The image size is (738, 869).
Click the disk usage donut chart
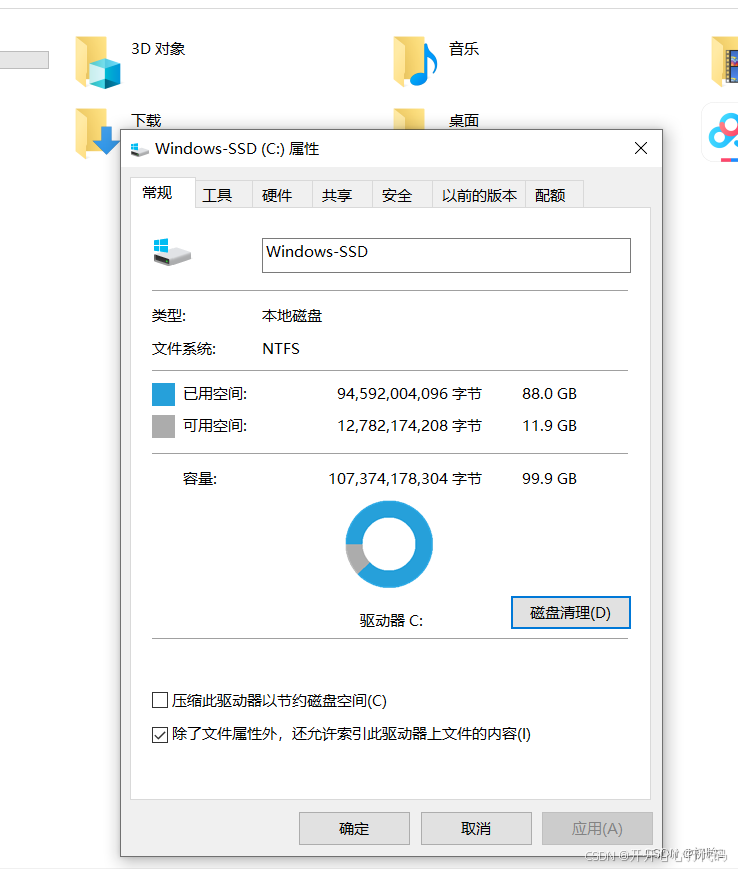(389, 544)
